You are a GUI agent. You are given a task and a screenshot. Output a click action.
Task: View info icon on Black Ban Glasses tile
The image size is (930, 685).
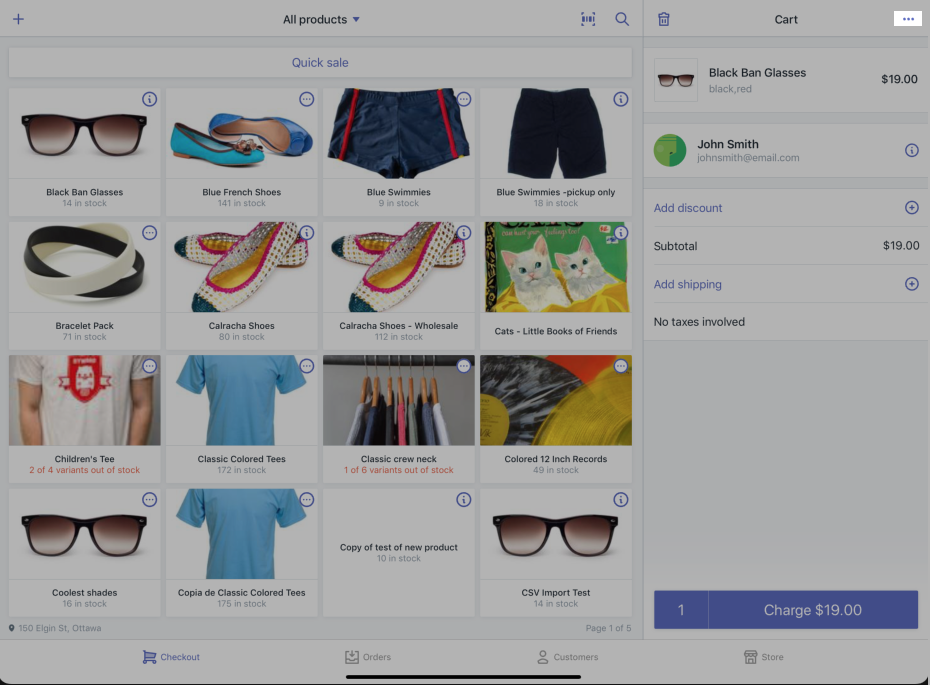149,99
